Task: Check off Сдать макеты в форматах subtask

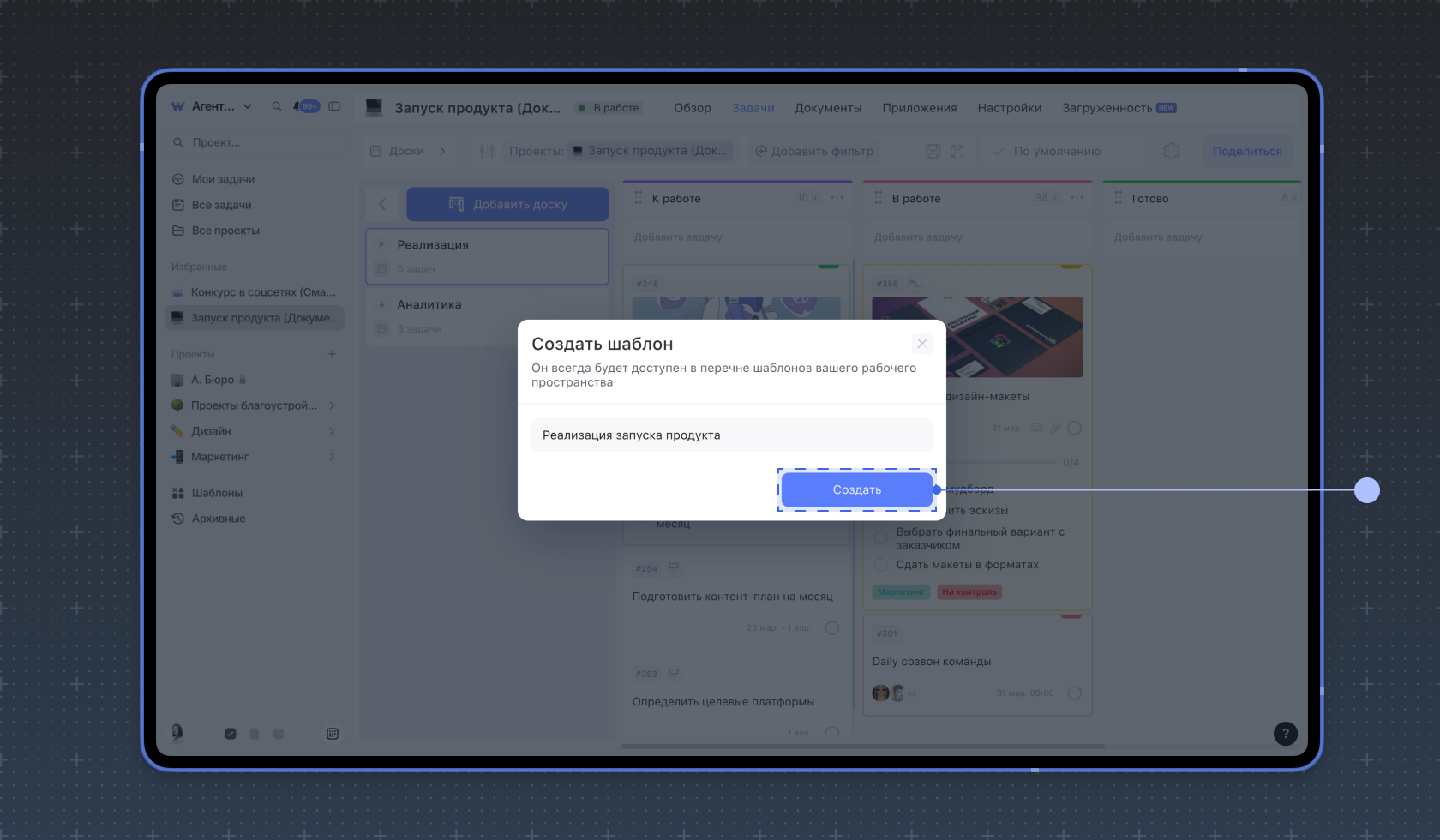Action: point(880,565)
